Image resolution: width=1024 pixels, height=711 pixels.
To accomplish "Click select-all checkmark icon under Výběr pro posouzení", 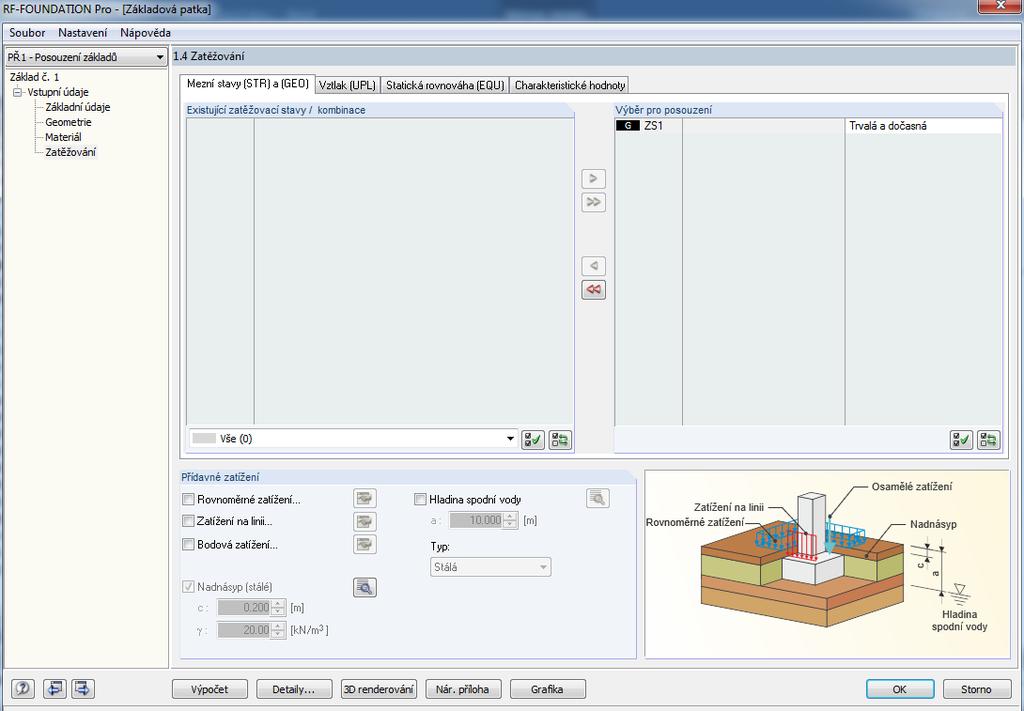I will pos(961,439).
